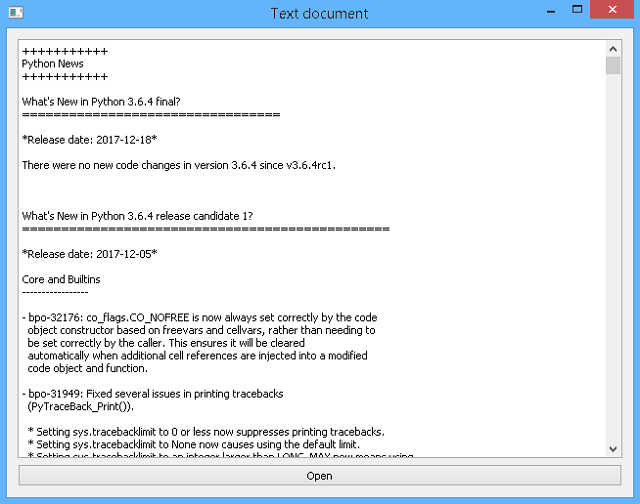
Task: Click the 'Text document' window title
Action: pyautogui.click(x=319, y=13)
